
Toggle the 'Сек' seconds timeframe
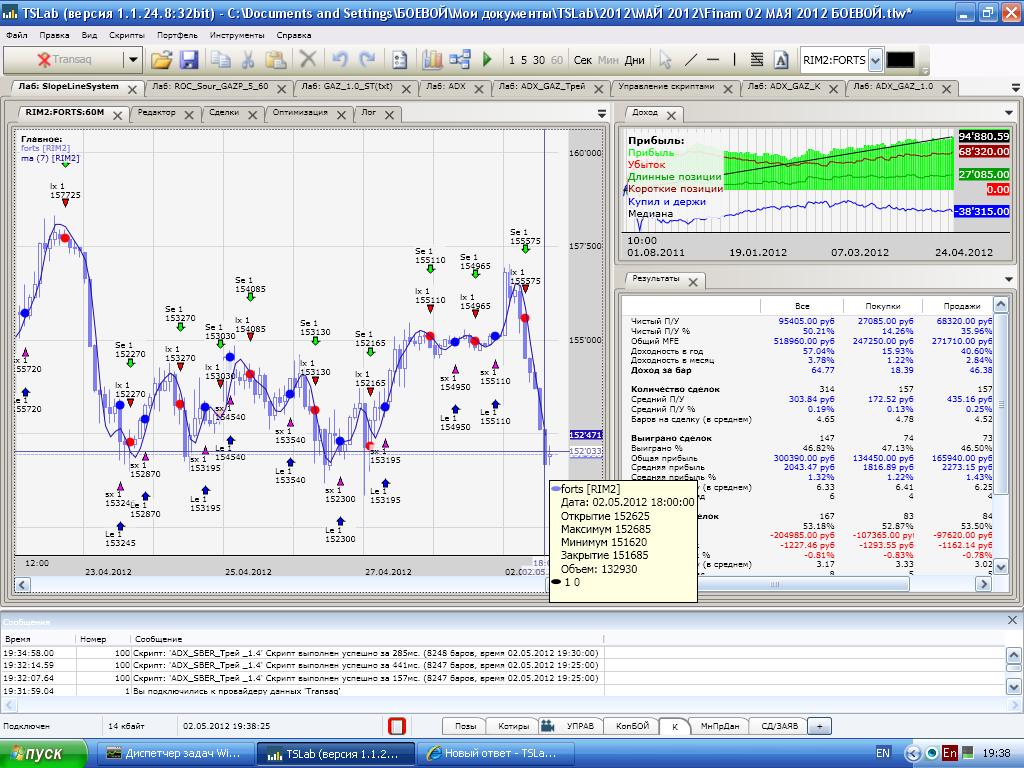583,60
